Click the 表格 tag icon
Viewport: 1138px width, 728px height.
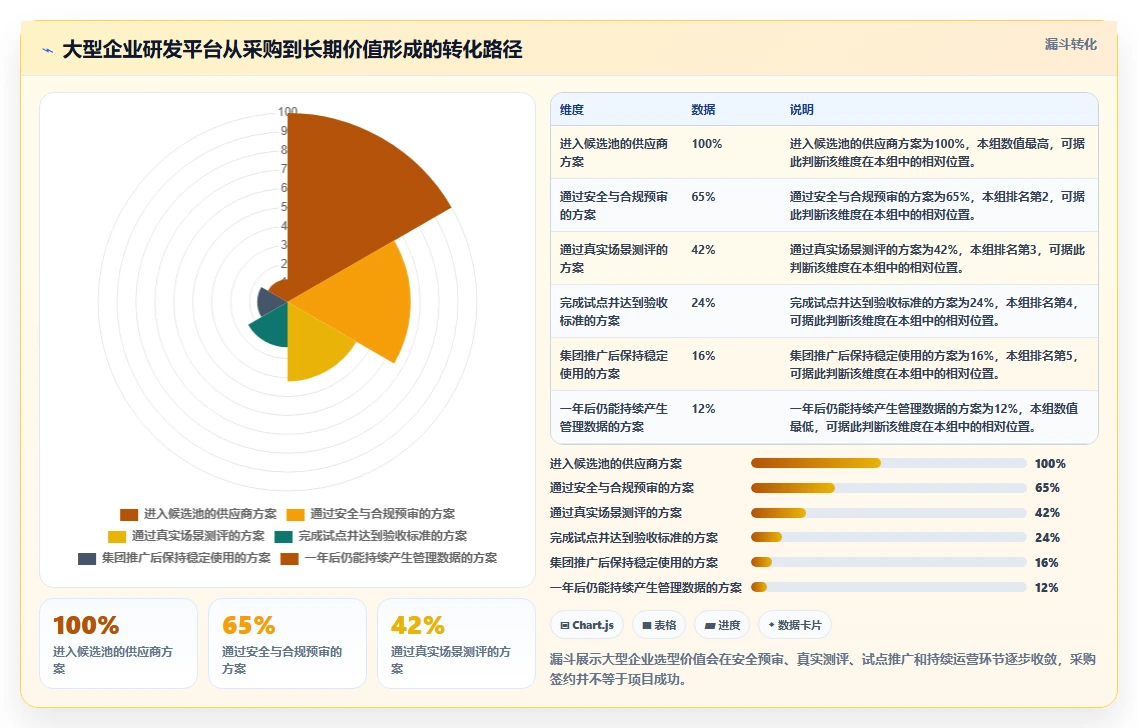647,625
